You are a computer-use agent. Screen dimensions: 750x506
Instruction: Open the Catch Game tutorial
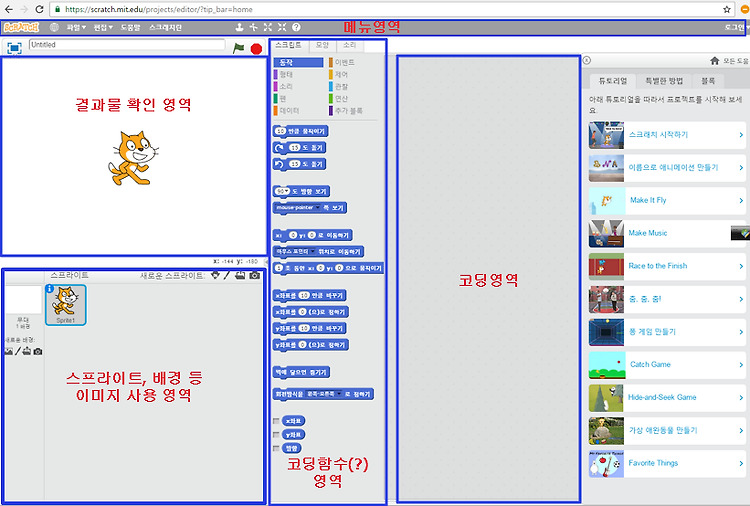[666, 364]
